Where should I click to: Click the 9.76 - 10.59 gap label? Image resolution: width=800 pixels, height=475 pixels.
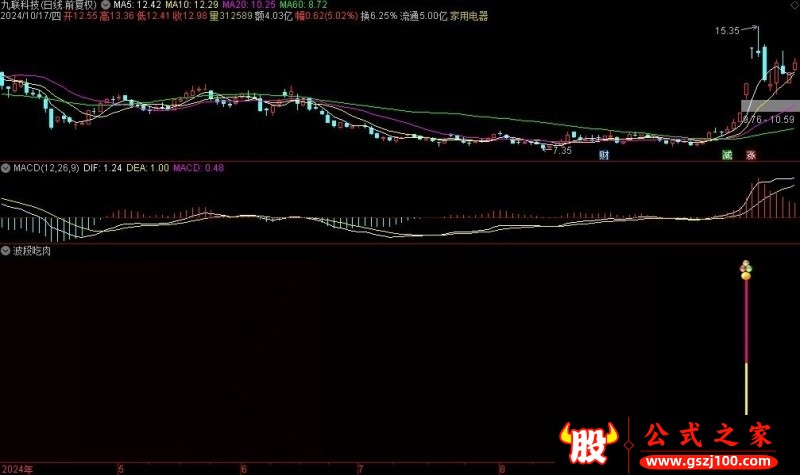(x=769, y=119)
